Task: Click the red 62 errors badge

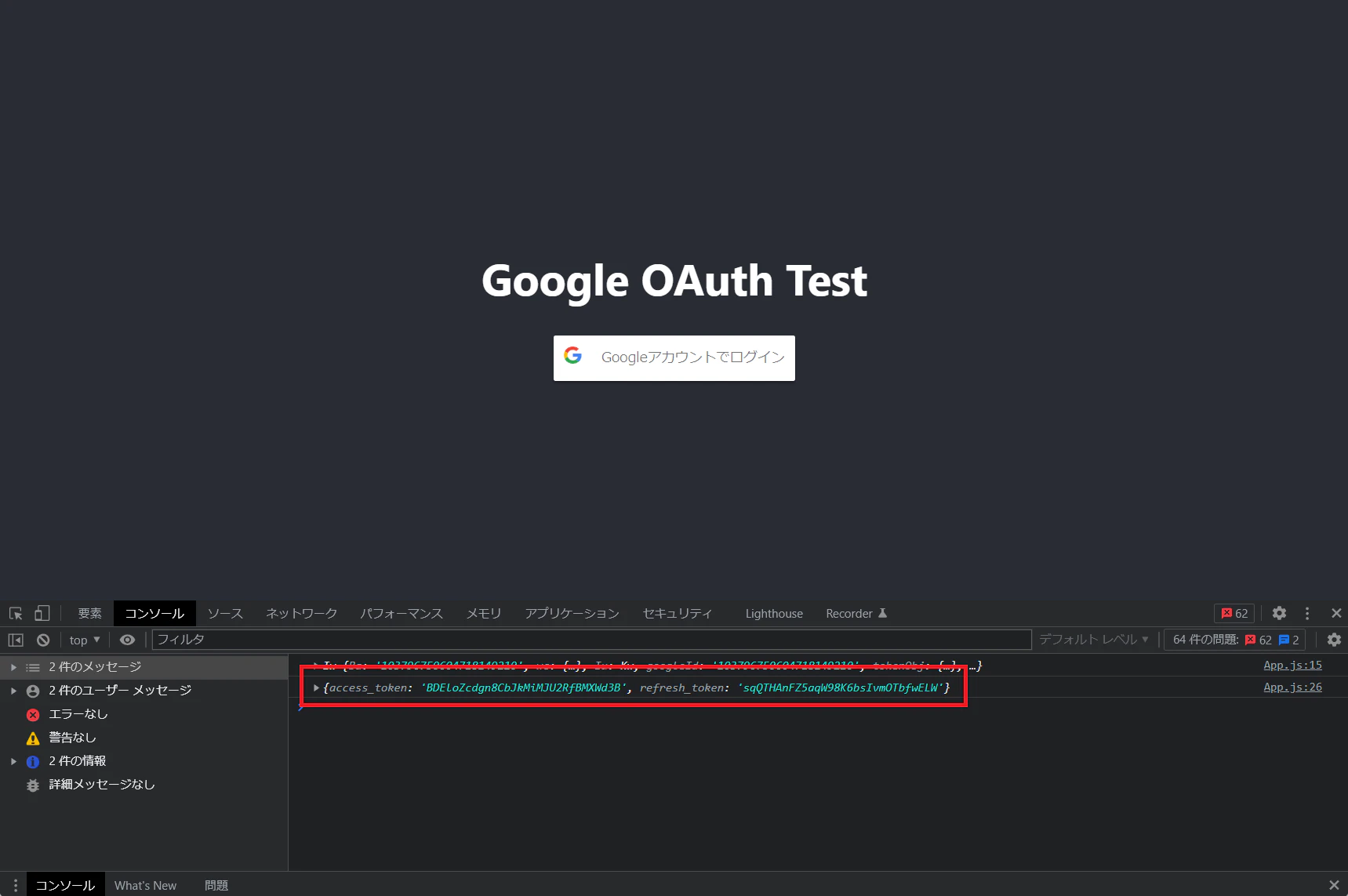Action: pos(1234,613)
